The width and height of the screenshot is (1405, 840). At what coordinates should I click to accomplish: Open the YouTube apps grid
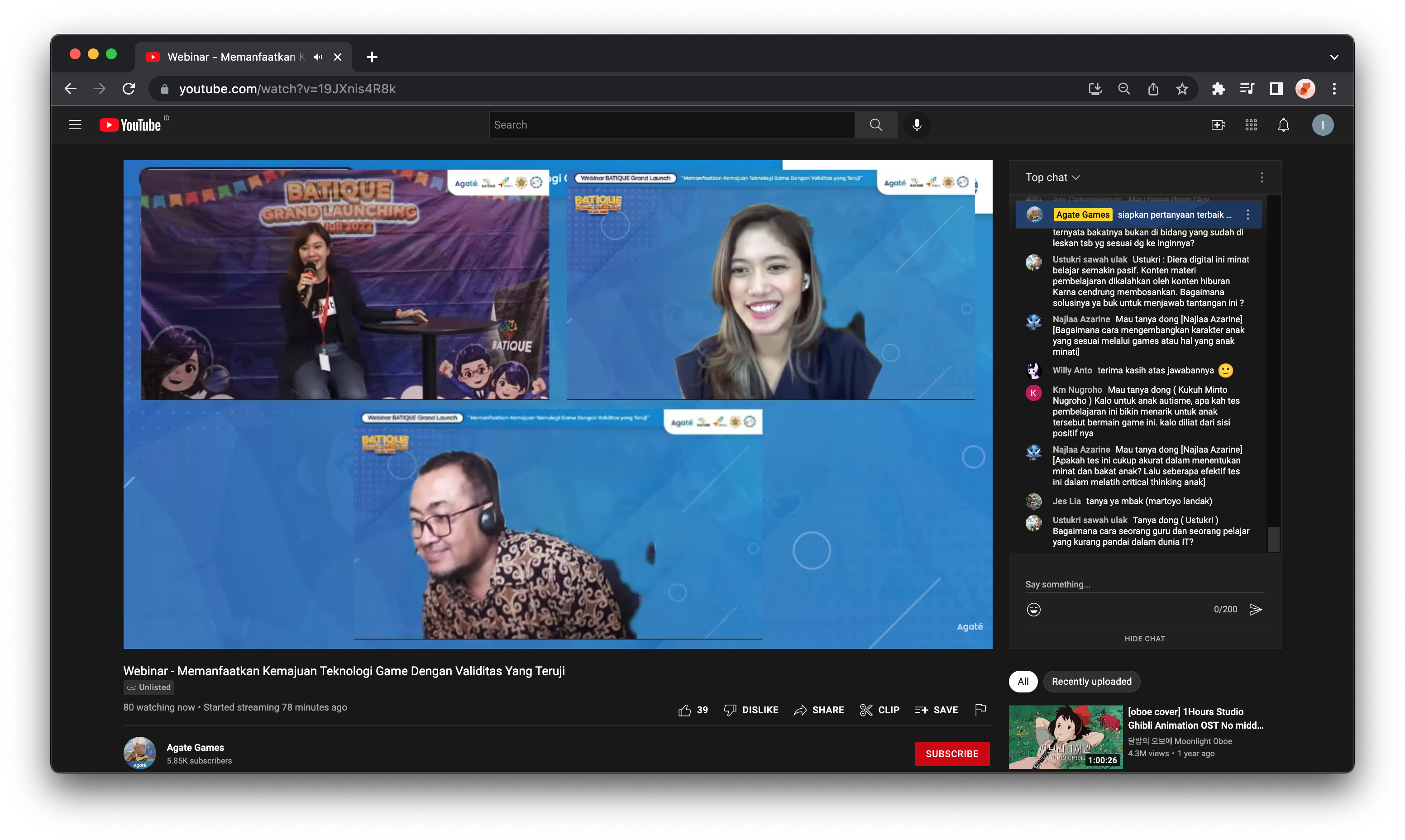coord(1251,124)
